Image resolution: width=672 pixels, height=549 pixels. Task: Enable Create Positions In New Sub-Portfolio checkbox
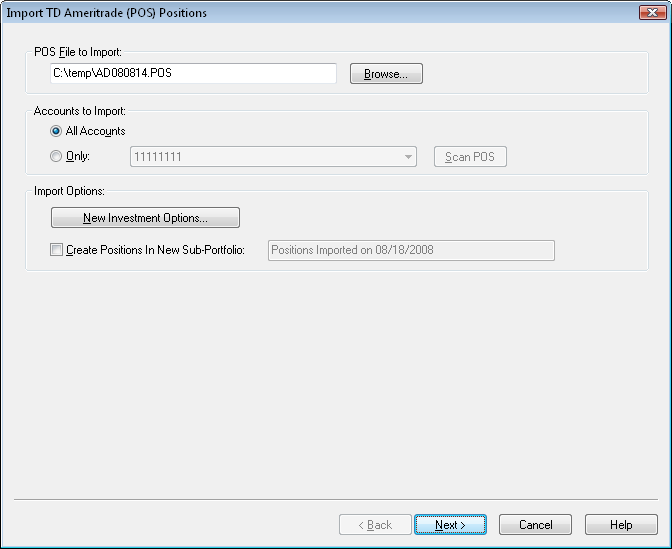pyautogui.click(x=57, y=250)
